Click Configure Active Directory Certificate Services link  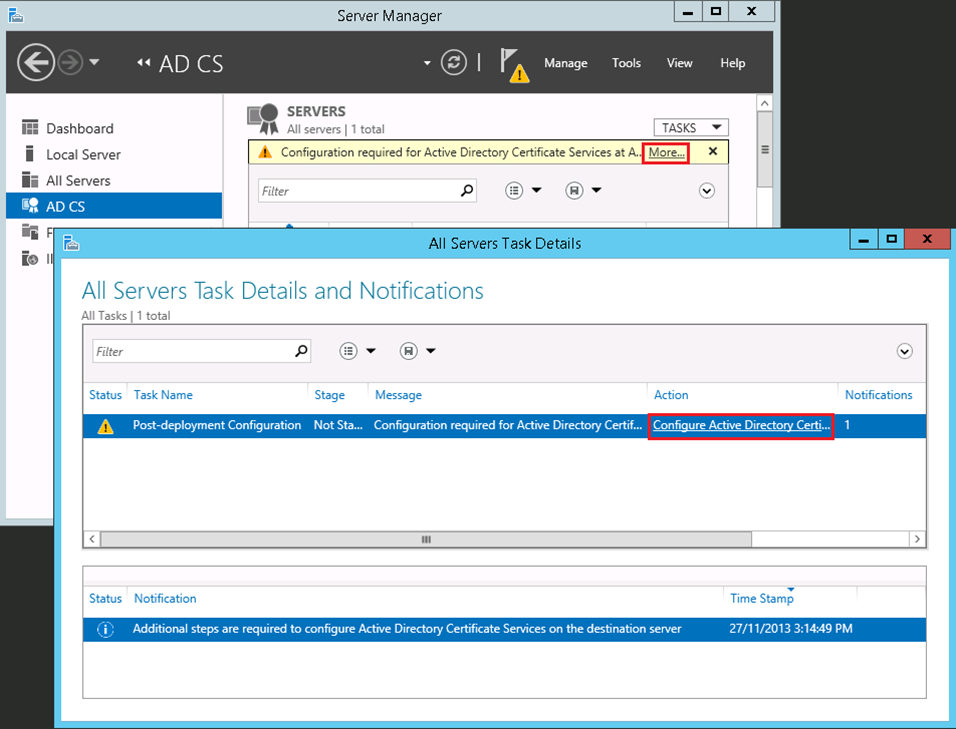(741, 425)
